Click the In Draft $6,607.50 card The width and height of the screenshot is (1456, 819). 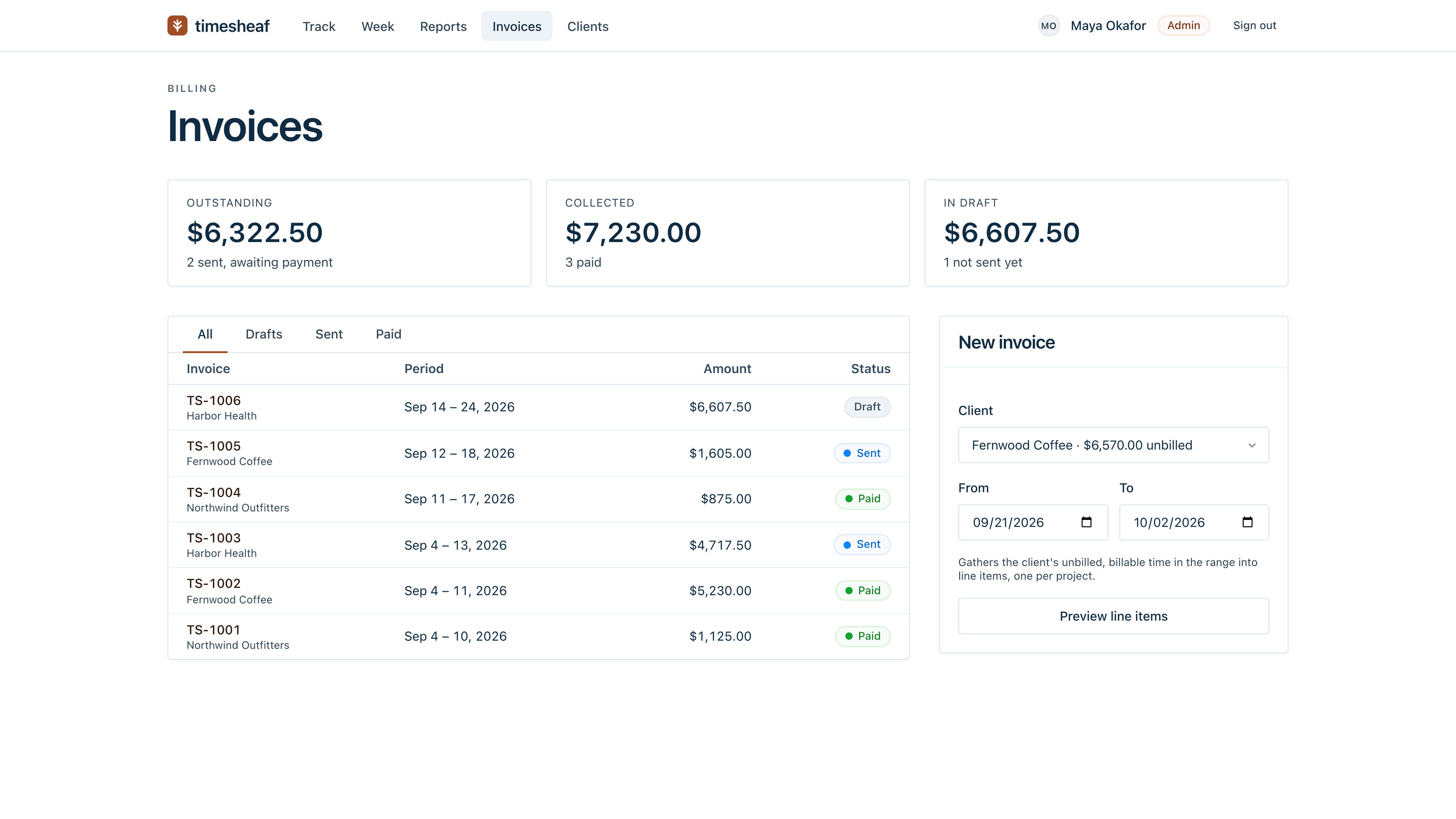pyautogui.click(x=1106, y=233)
